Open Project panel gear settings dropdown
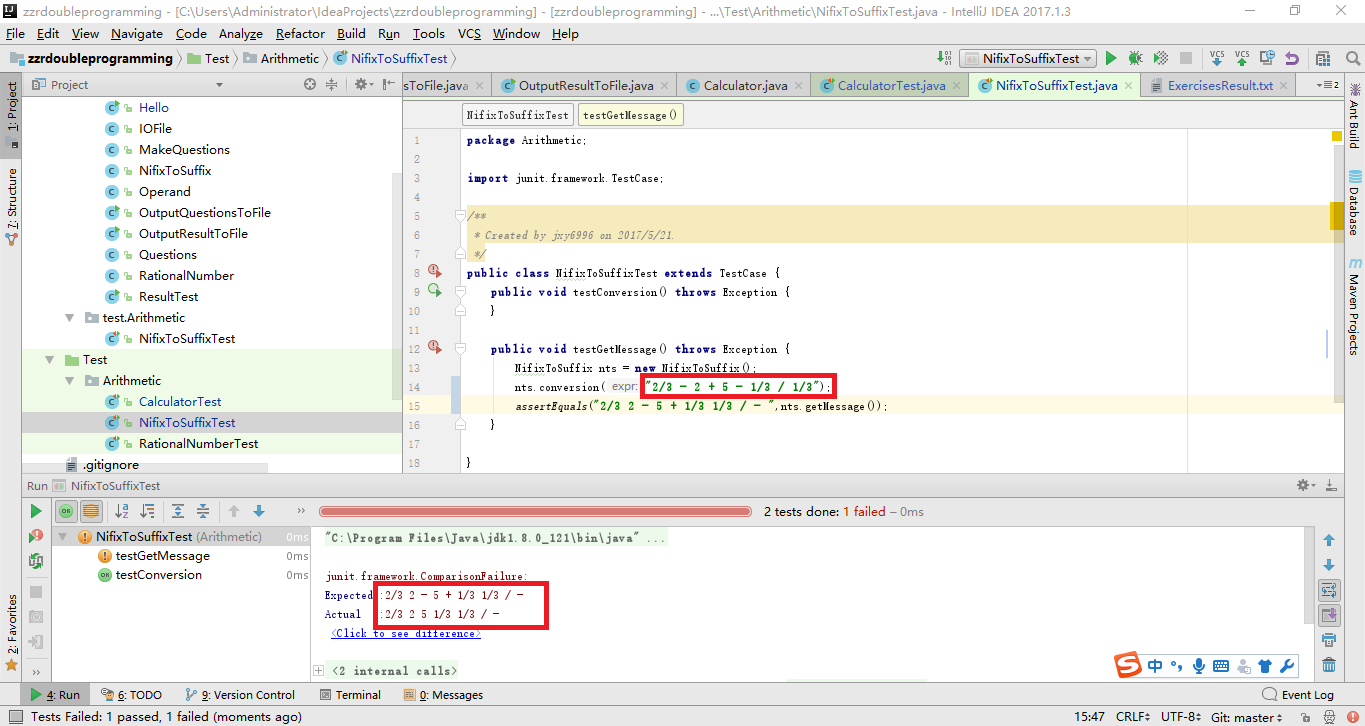This screenshot has height=726, width=1365. click(364, 85)
